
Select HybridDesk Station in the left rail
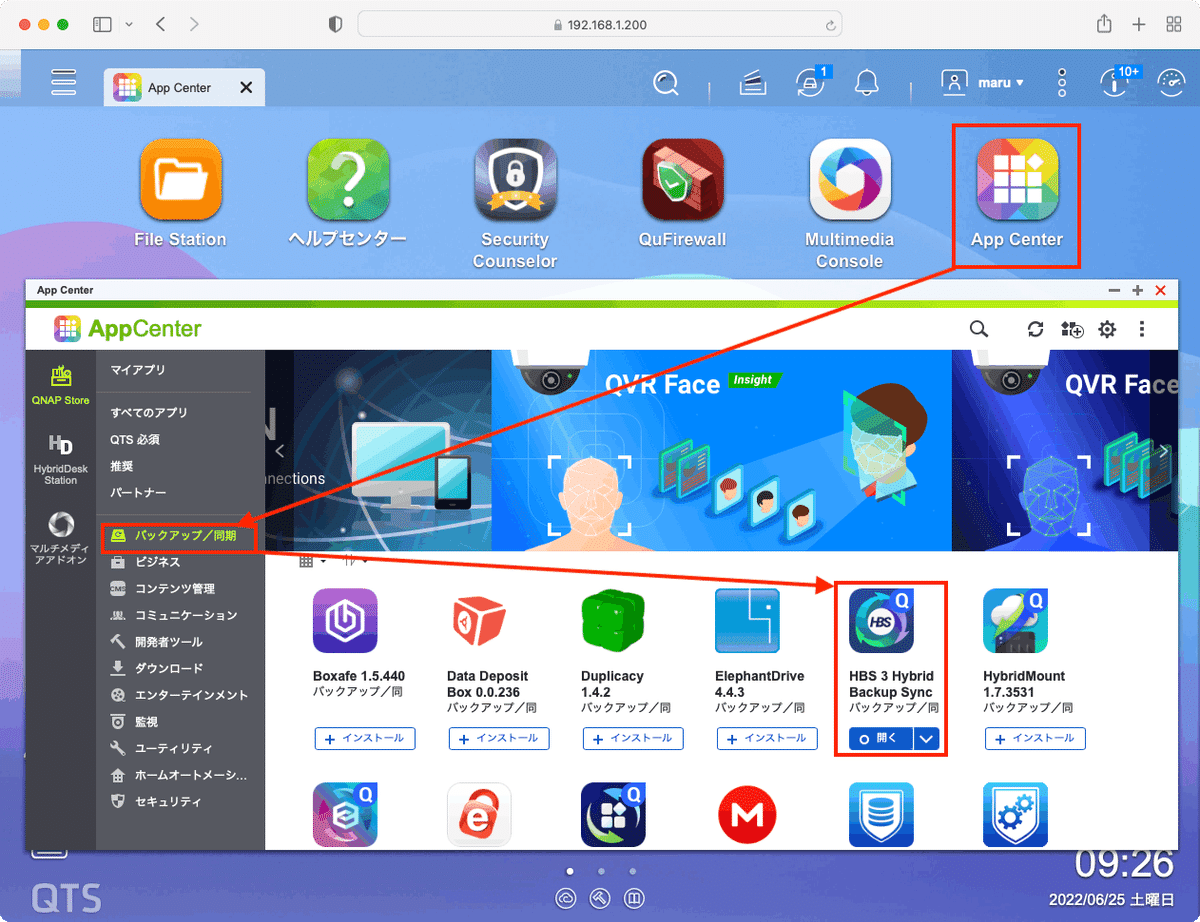(x=60, y=459)
